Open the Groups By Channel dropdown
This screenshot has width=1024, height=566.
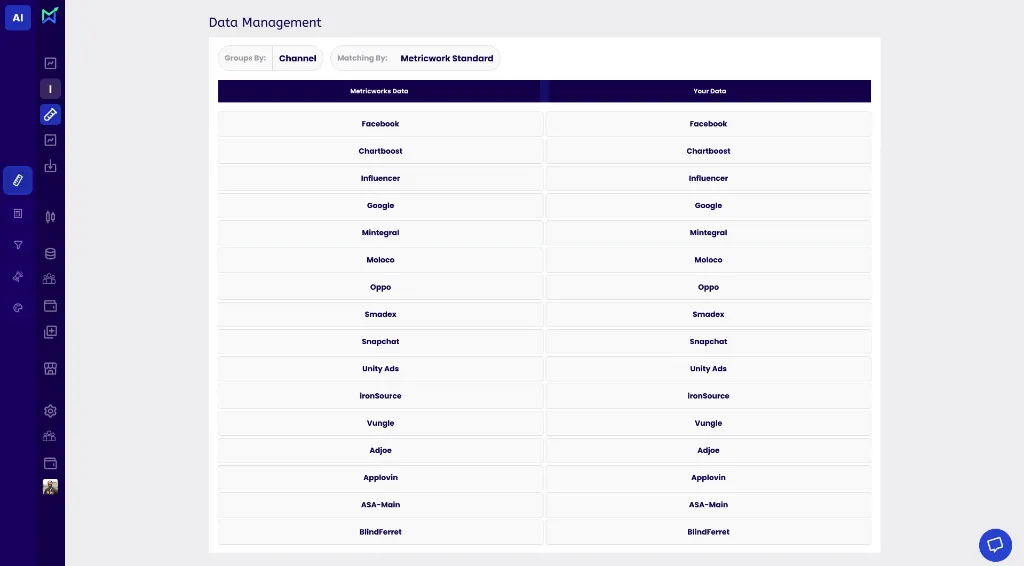[270, 58]
